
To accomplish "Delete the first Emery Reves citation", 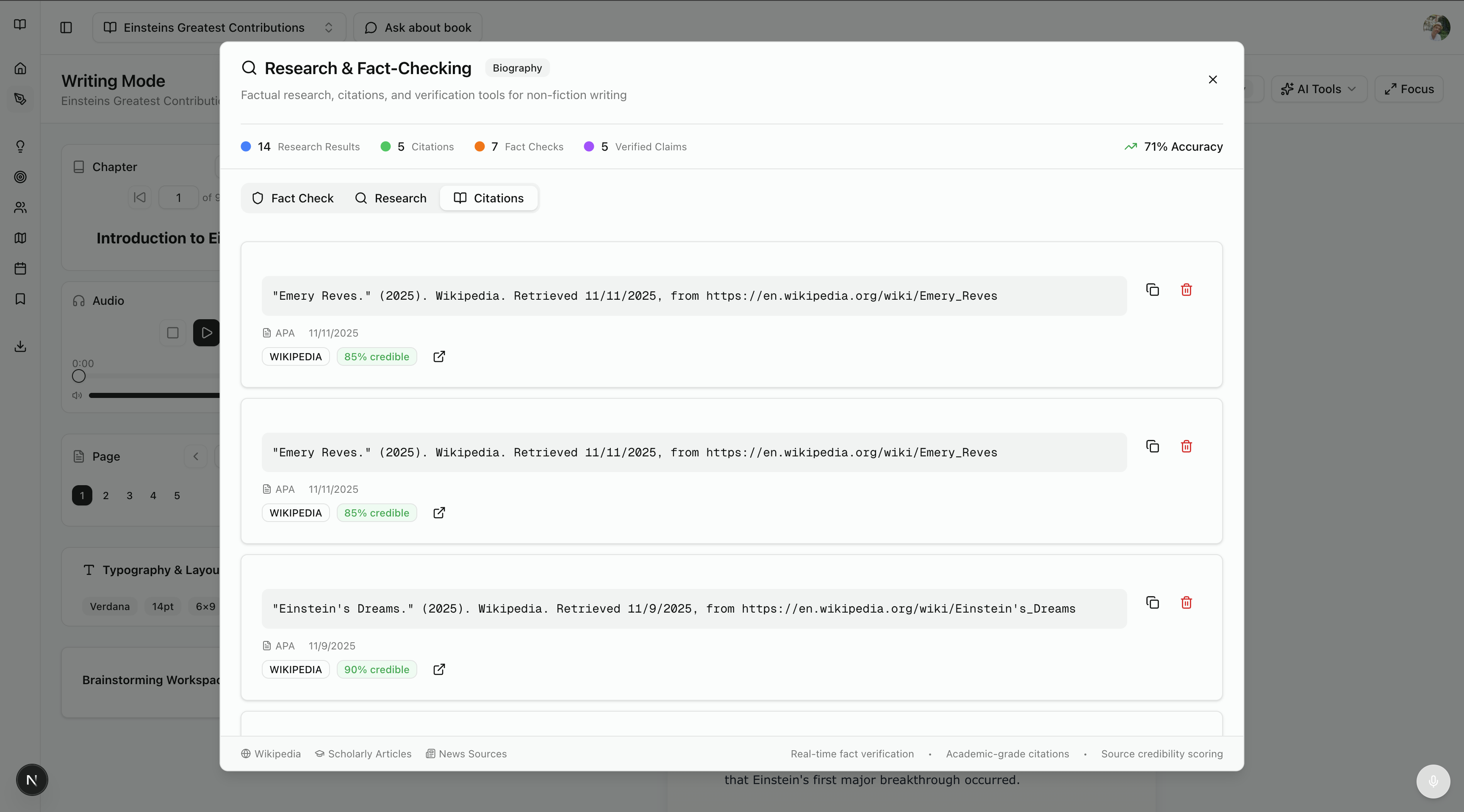I will [x=1187, y=290].
